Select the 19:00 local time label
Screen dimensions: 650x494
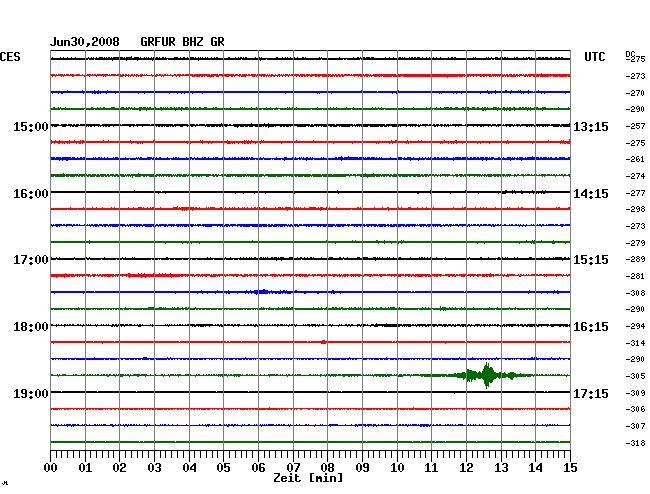click(31, 393)
